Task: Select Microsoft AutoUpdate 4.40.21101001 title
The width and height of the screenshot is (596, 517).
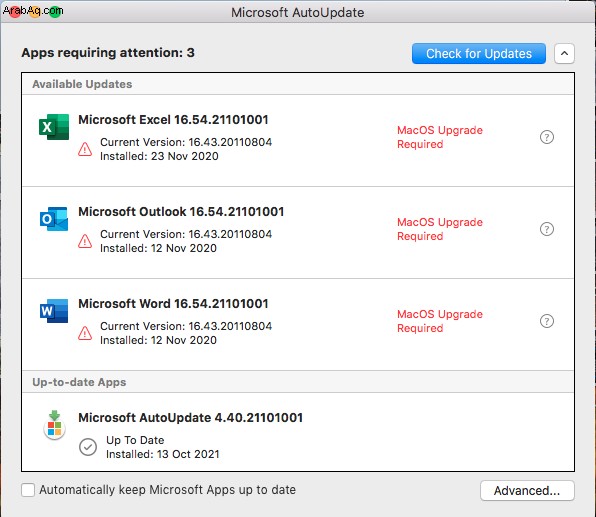Action: [190, 418]
